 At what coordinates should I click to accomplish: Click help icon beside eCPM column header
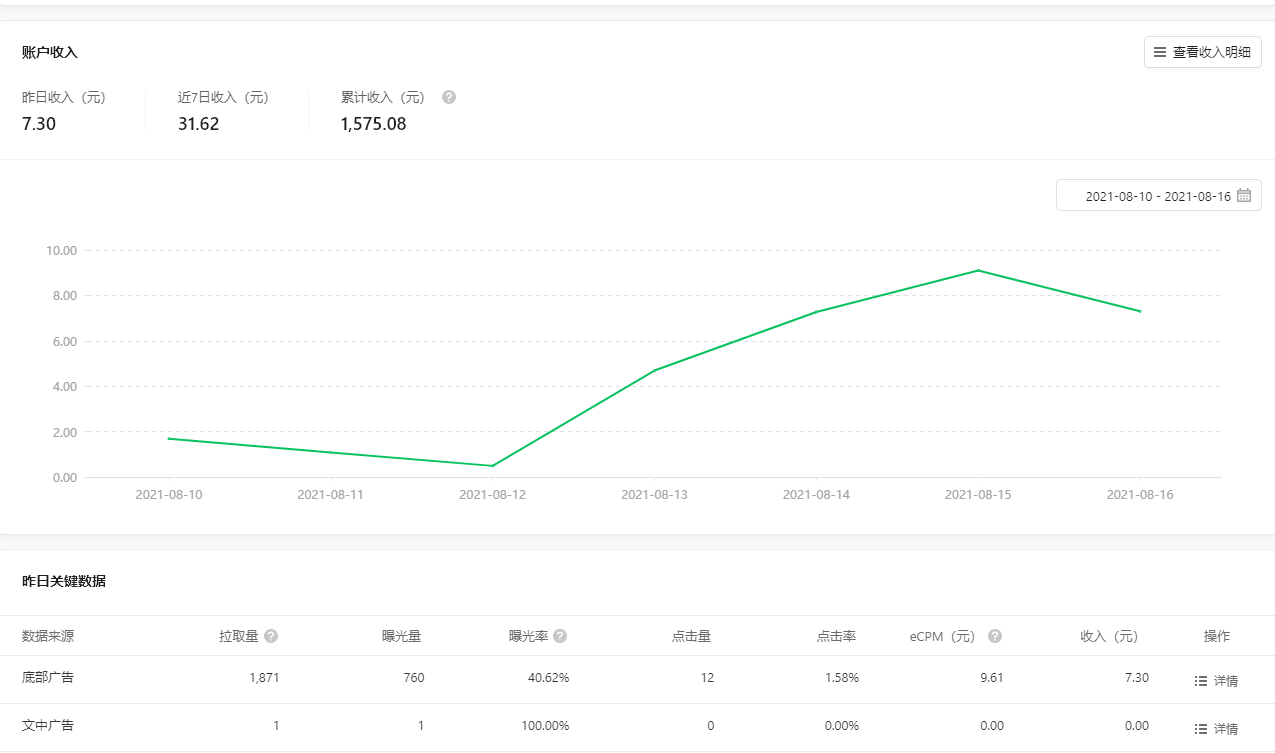pyautogui.click(x=994, y=636)
